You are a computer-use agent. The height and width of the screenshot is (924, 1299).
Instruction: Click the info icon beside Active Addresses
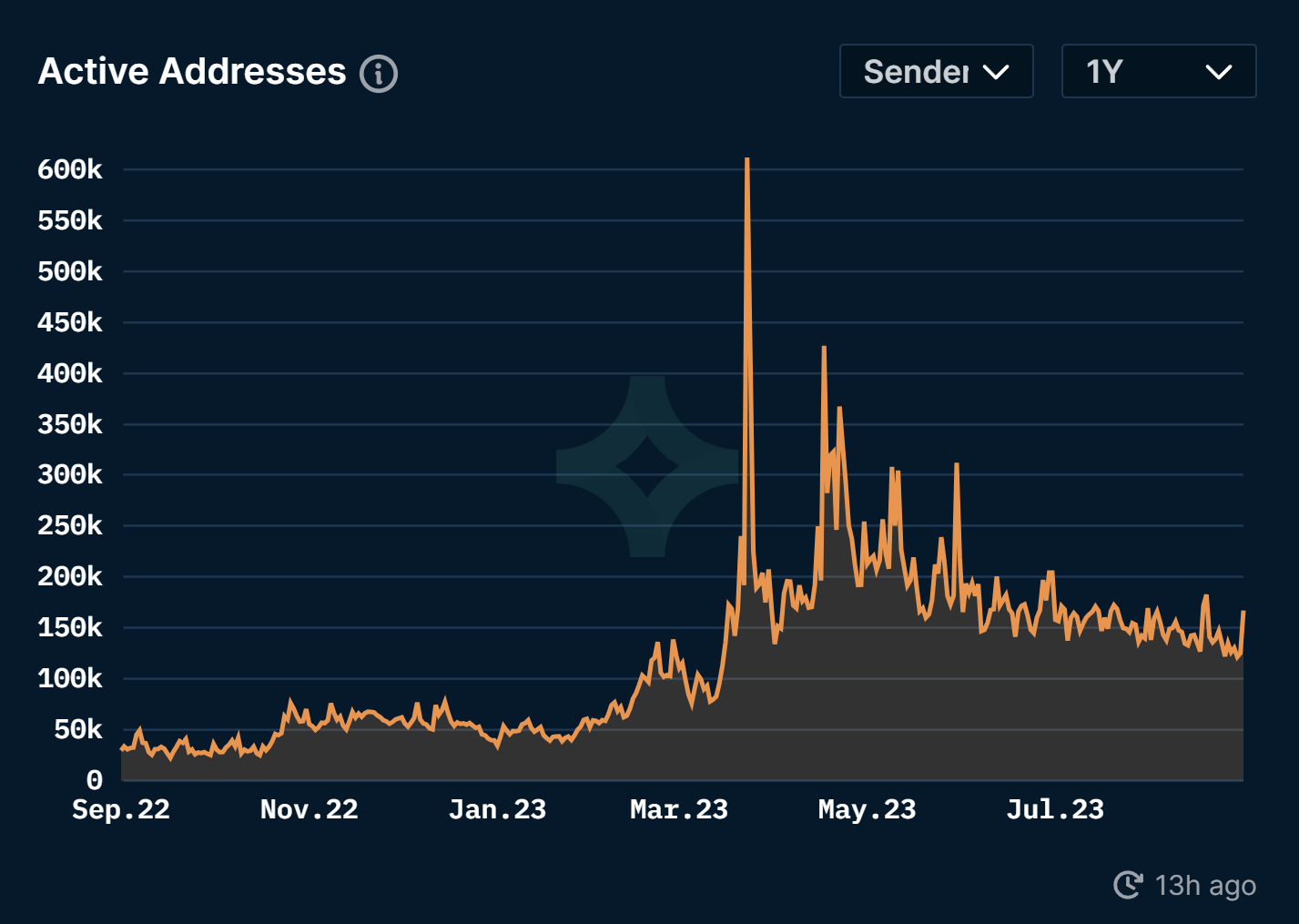[379, 74]
